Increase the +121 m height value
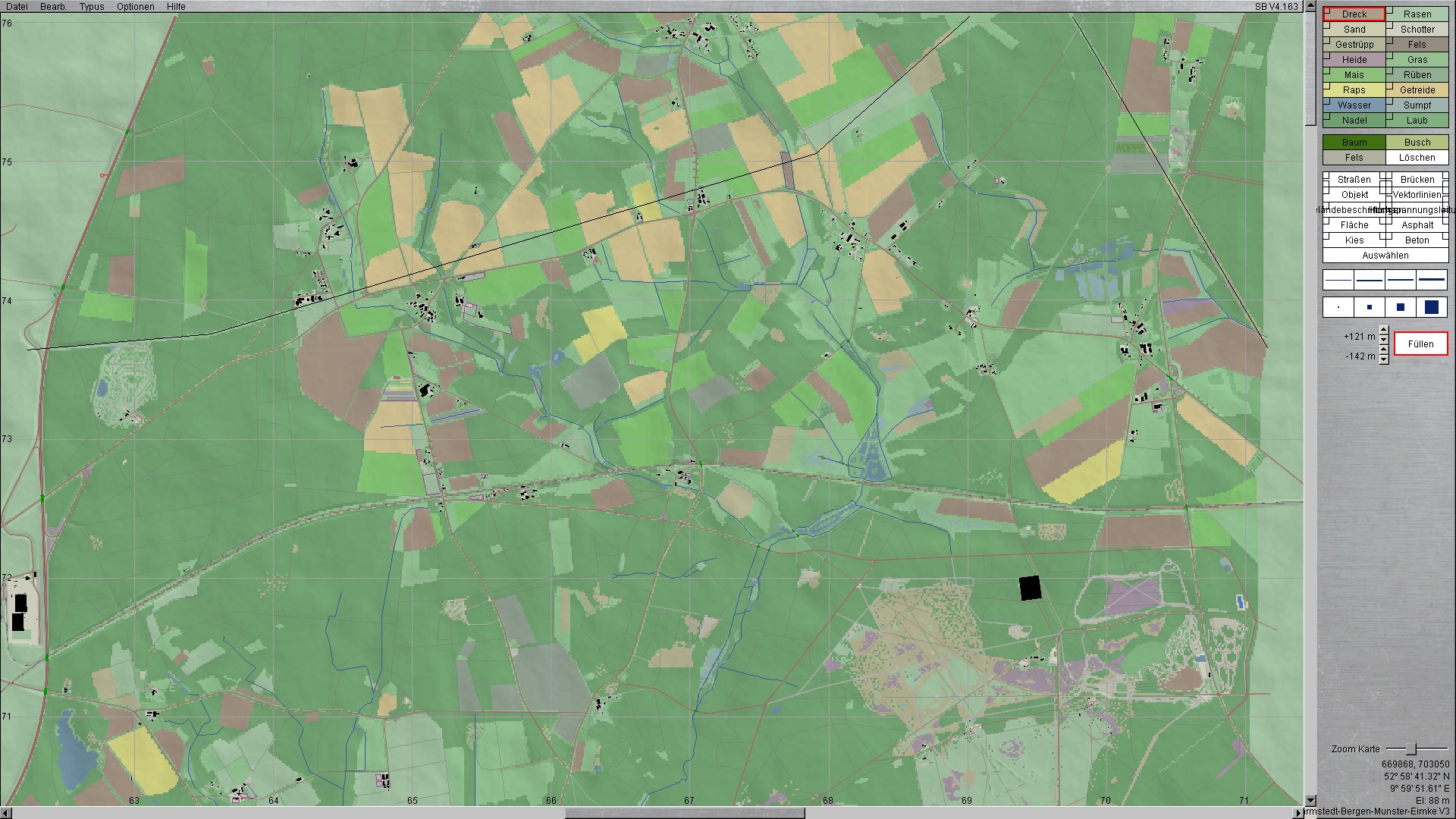Screen dimensions: 1456x819 1384,331
